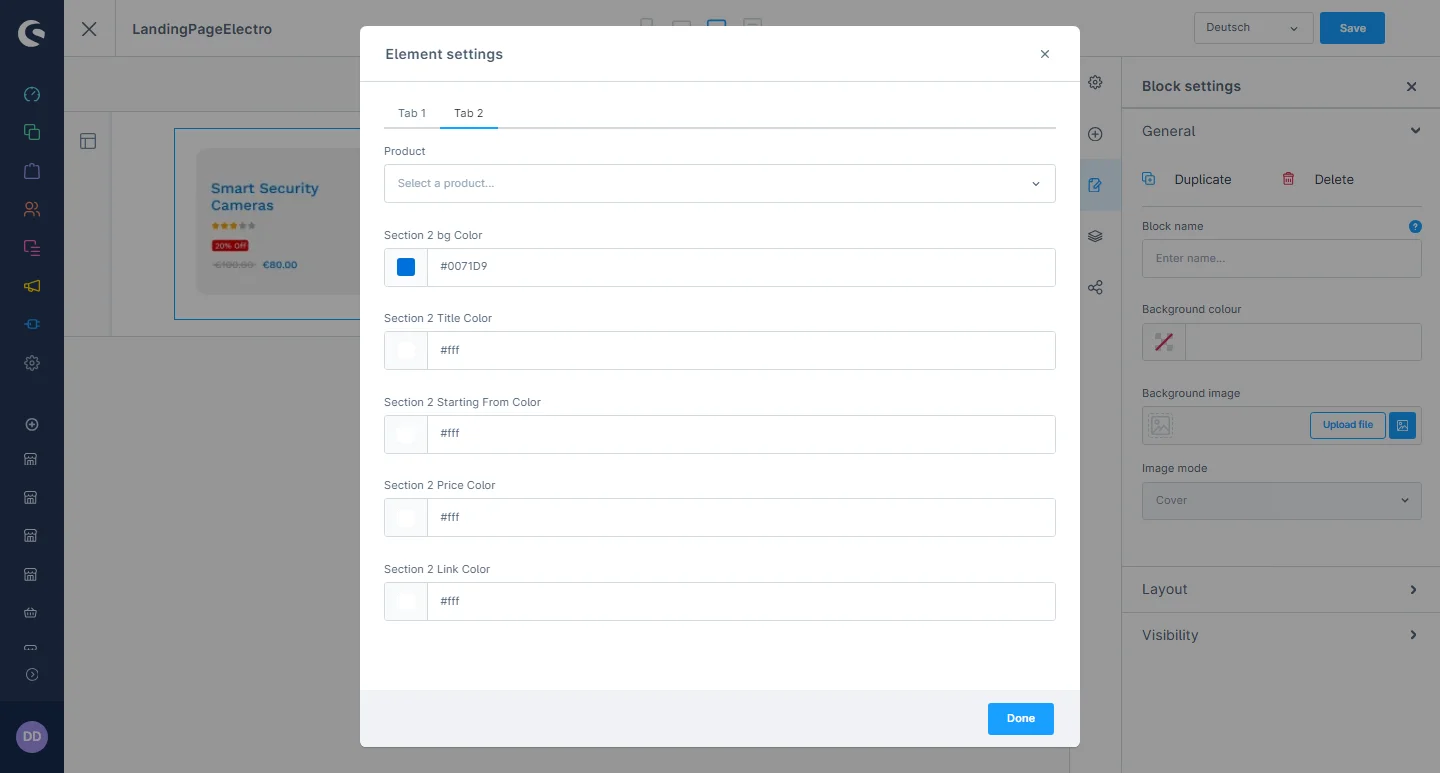Click the Block name input field

(x=1280, y=258)
